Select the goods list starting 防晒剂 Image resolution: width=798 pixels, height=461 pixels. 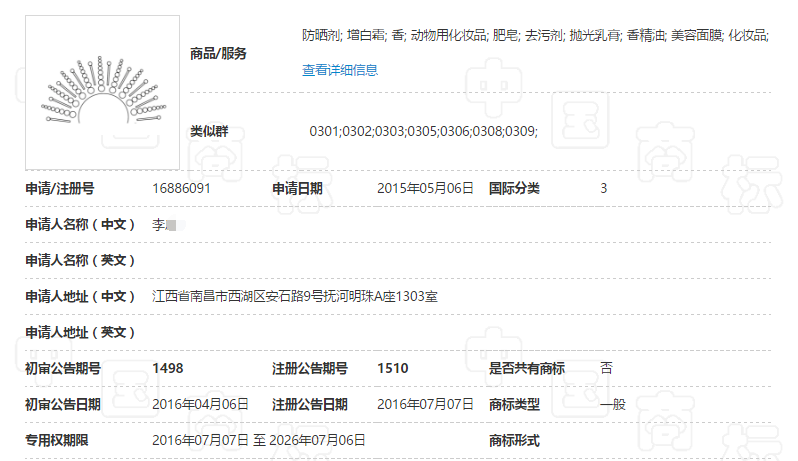[x=535, y=35]
